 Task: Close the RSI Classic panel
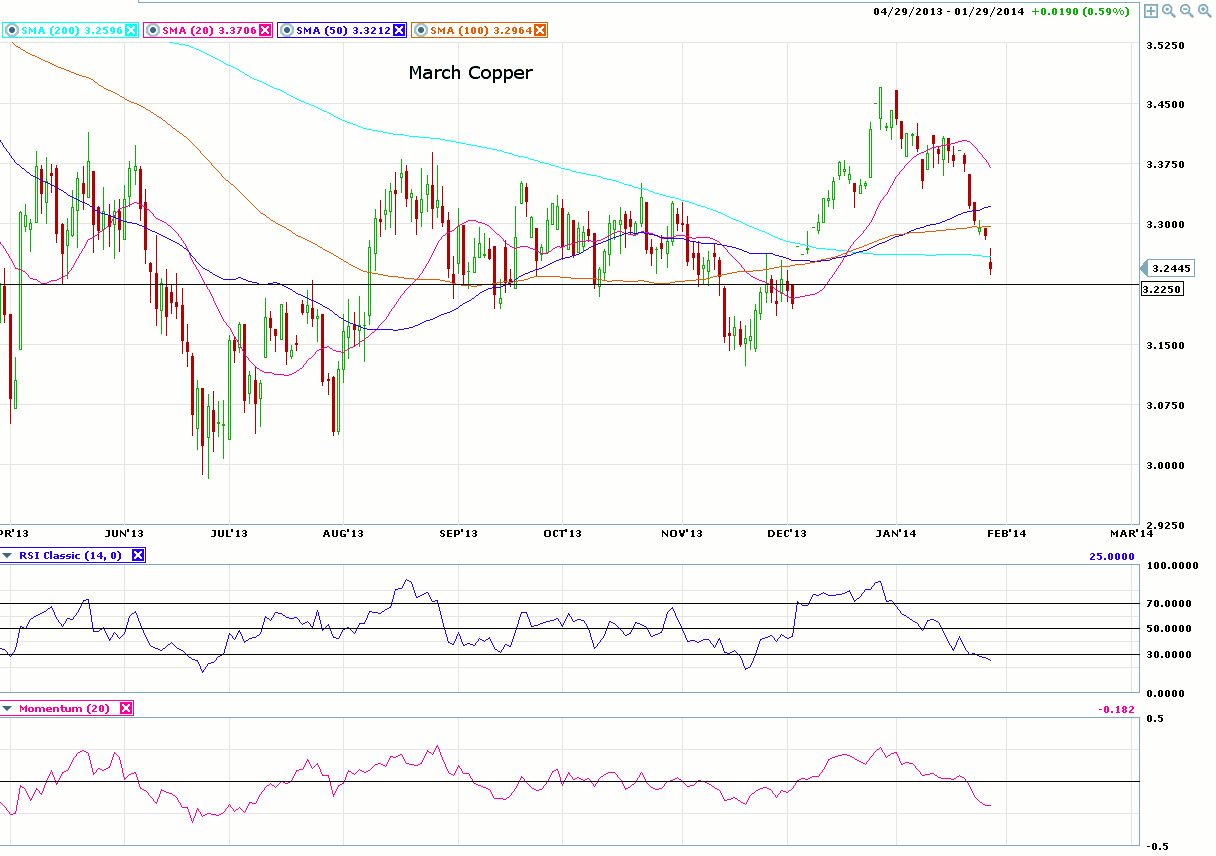pyautogui.click(x=138, y=556)
